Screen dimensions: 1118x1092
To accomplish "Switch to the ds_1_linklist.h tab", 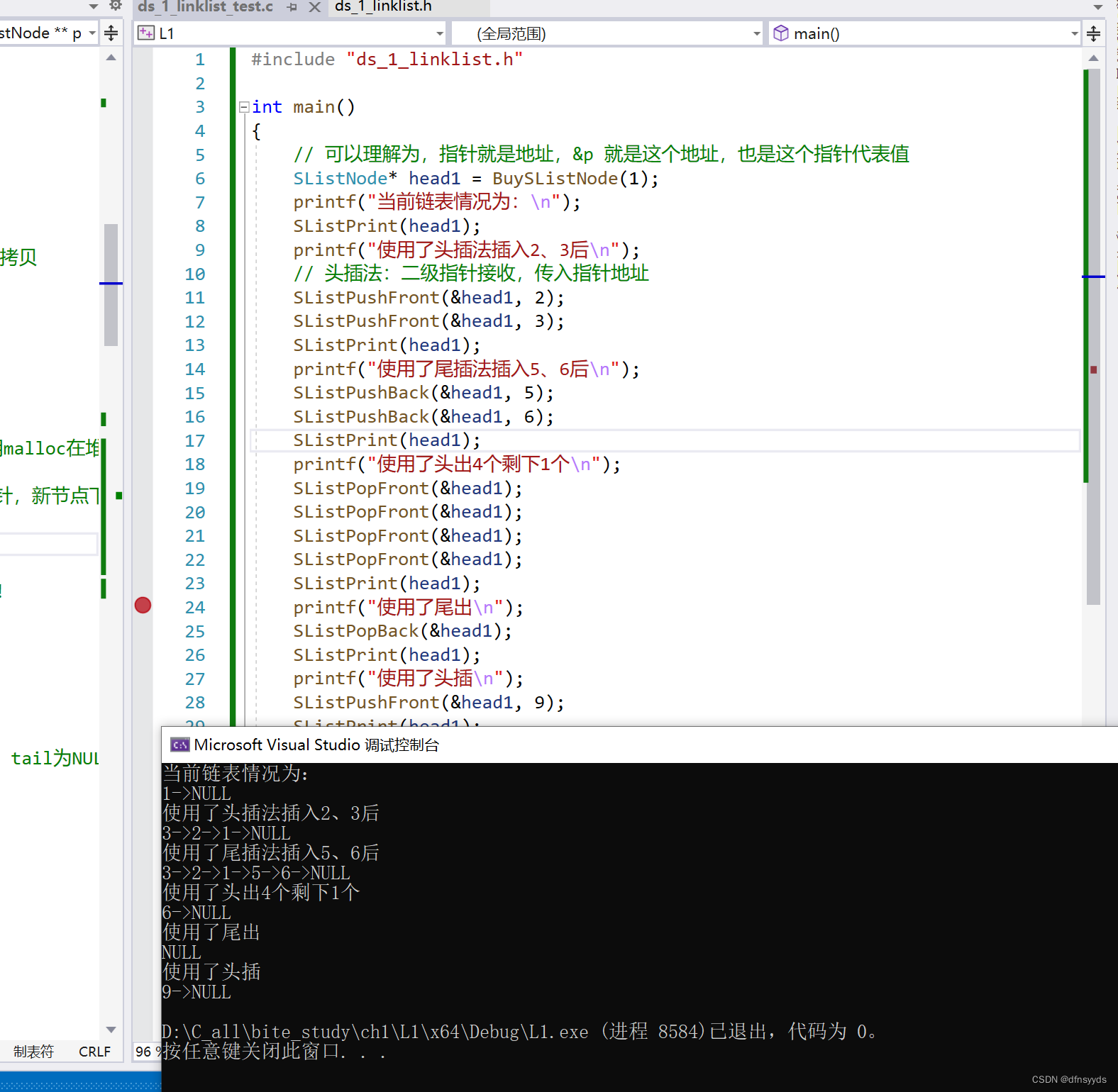I will coord(383,6).
